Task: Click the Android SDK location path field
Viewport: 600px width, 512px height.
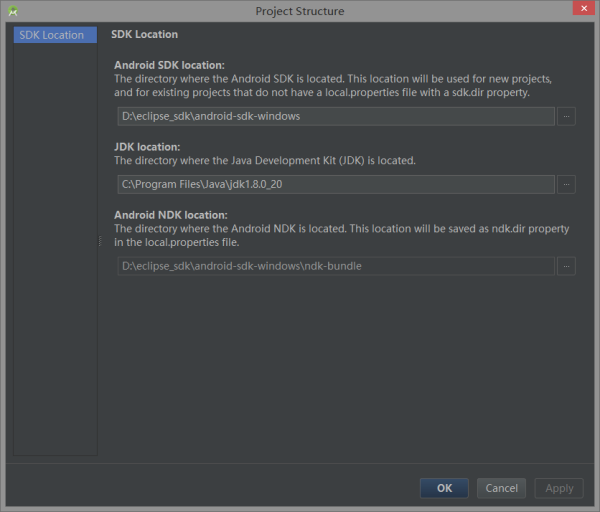Action: 335,116
